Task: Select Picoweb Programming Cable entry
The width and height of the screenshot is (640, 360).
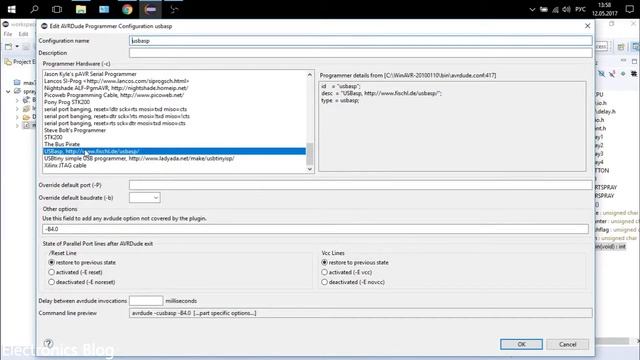Action: click(x=114, y=95)
